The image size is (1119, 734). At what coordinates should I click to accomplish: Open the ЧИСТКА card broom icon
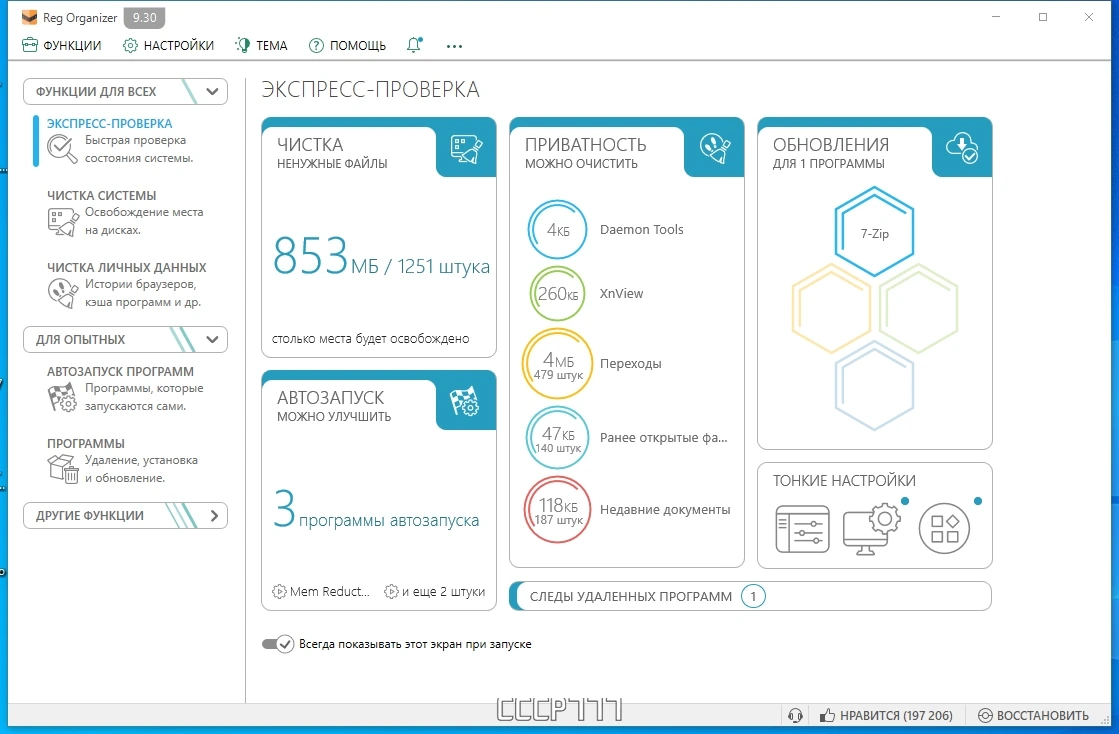466,148
